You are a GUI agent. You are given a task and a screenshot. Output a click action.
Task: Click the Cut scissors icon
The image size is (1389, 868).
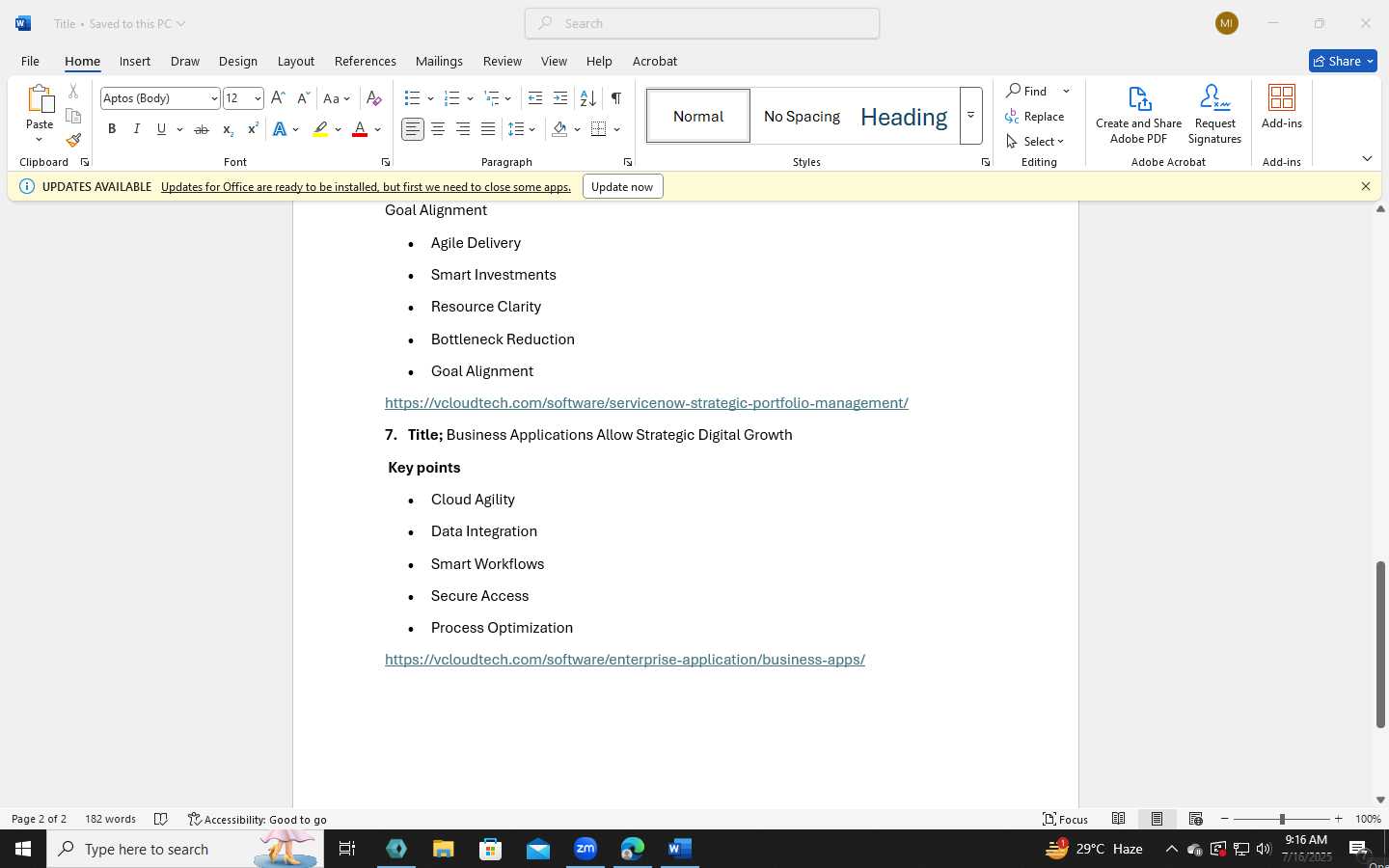point(73,92)
